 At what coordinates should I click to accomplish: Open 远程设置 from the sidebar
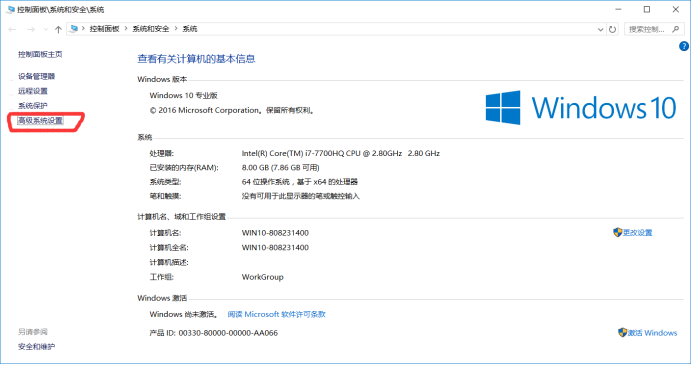[x=33, y=91]
